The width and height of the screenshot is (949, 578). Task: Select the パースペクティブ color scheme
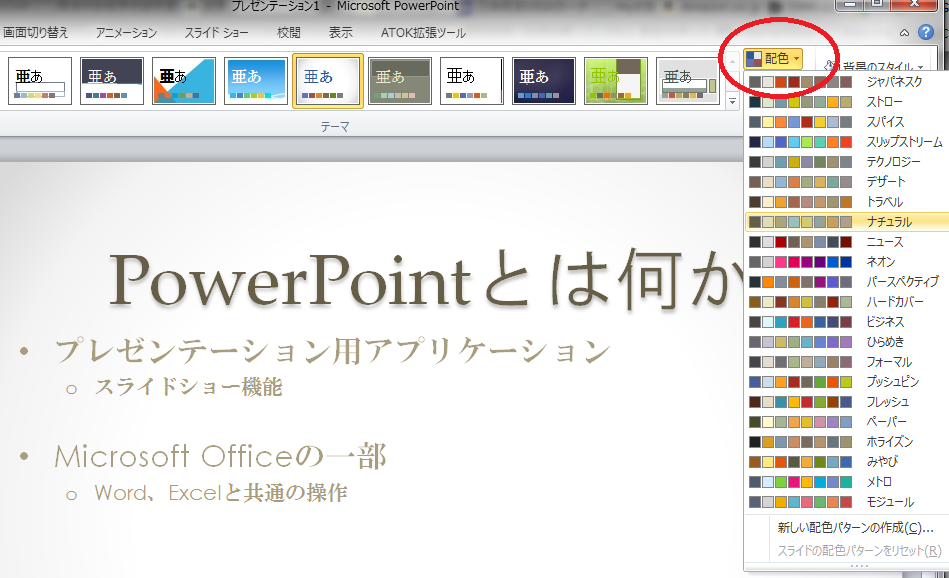tap(847, 281)
